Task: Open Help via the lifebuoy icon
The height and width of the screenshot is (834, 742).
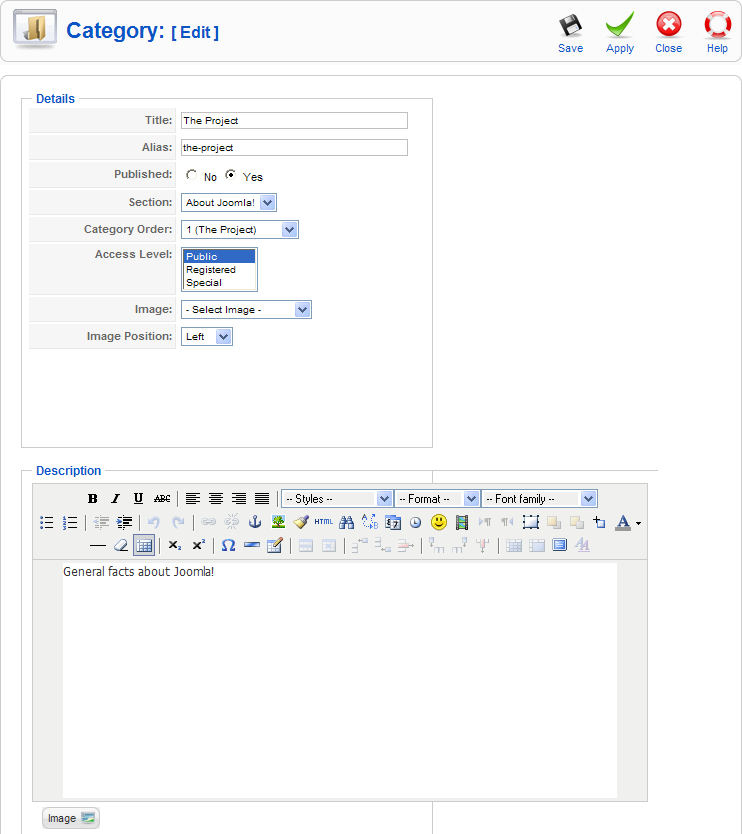Action: 717,31
